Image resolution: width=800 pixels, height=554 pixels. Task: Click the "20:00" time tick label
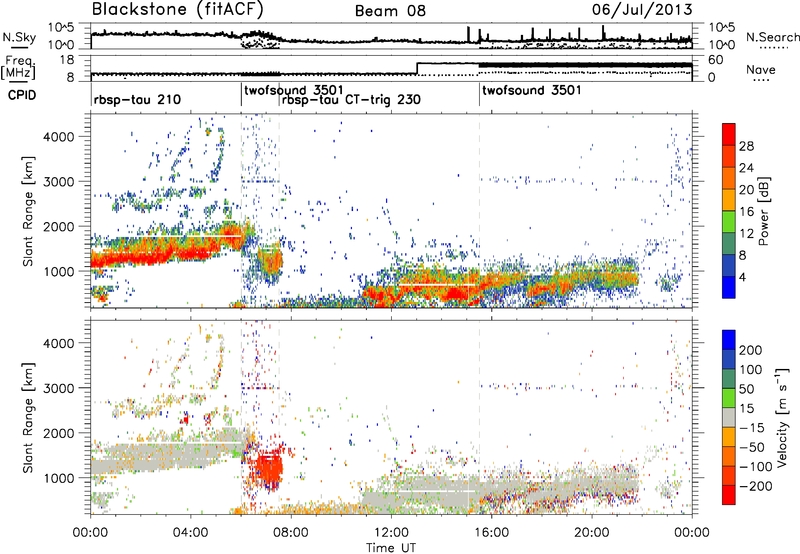point(592,533)
